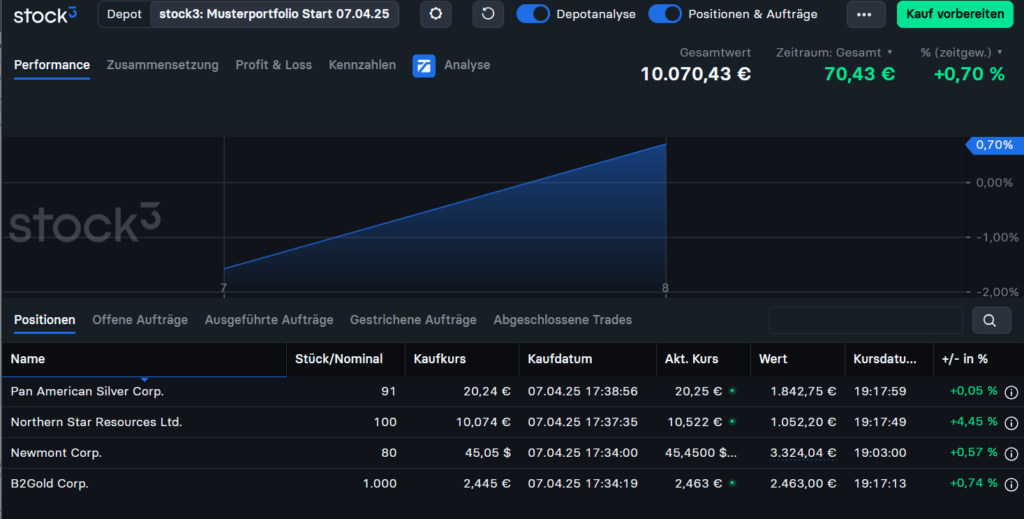This screenshot has width=1024, height=519.
Task: Switch to the Performance tab
Action: tap(52, 65)
